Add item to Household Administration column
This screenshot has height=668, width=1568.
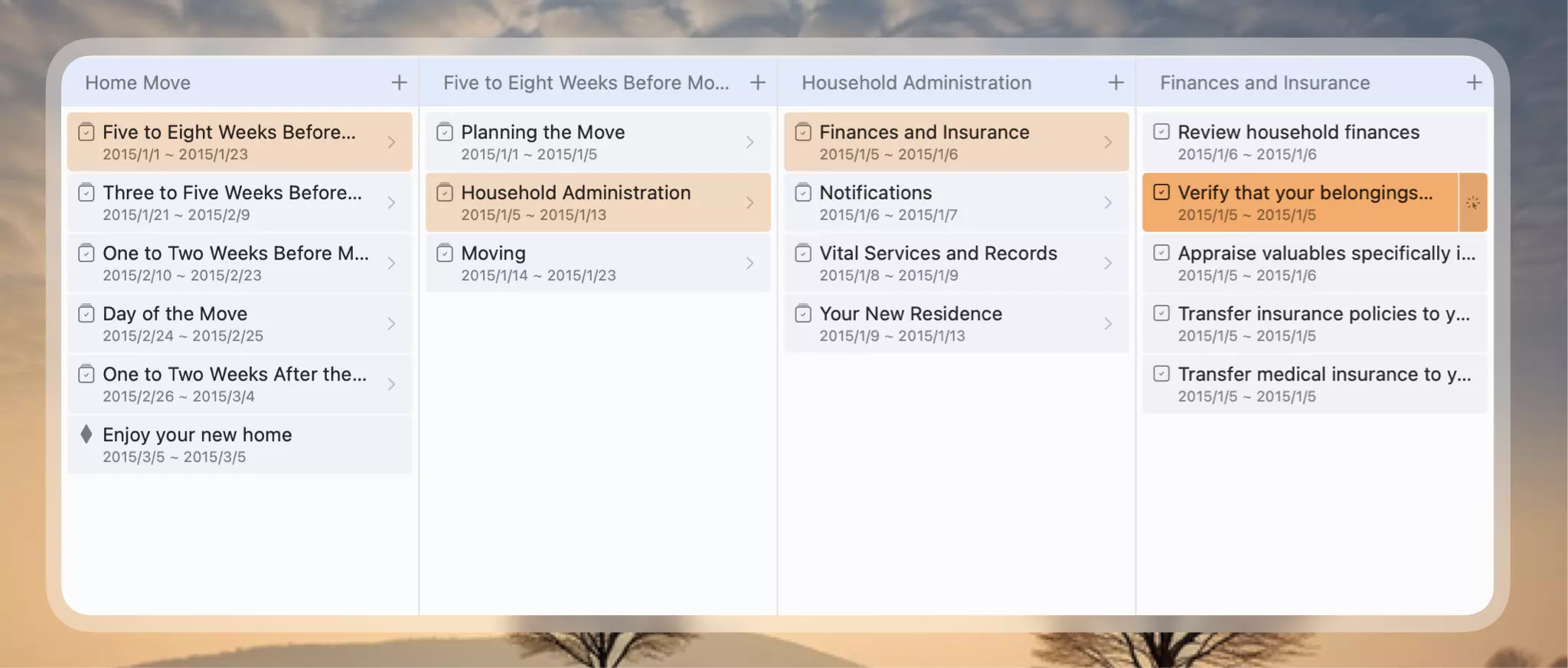(x=1116, y=83)
